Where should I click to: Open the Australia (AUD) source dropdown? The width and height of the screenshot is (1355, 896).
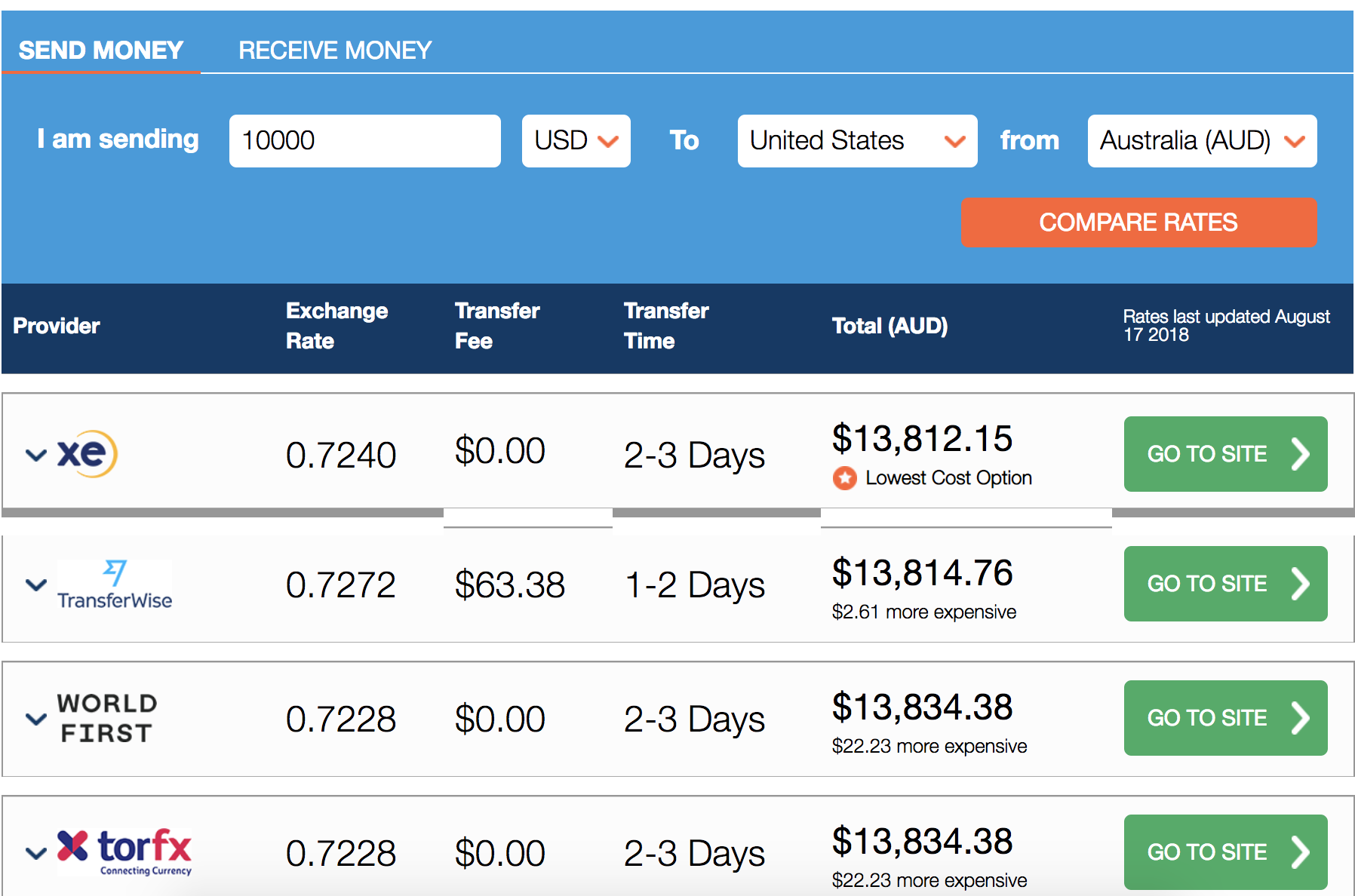[1203, 141]
